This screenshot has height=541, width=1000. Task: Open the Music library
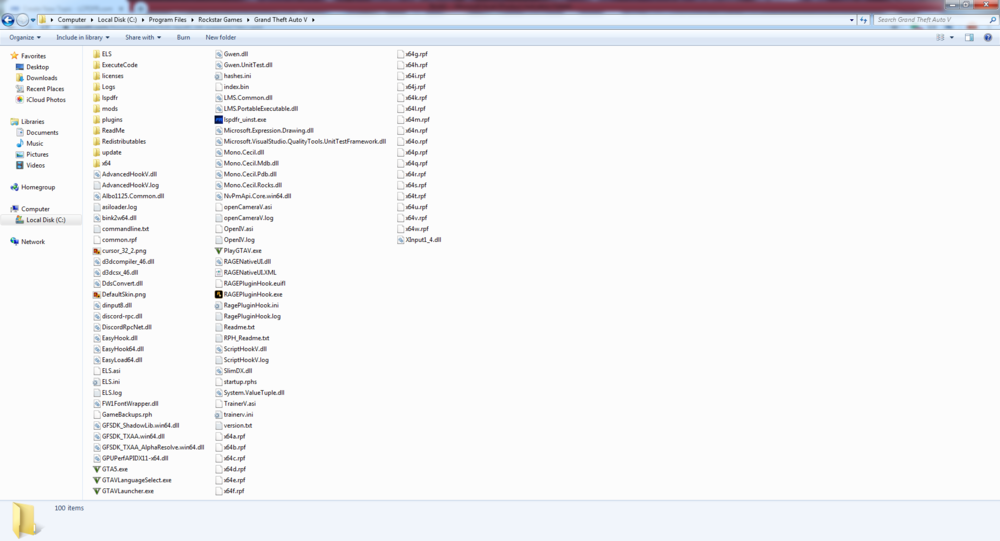point(34,144)
